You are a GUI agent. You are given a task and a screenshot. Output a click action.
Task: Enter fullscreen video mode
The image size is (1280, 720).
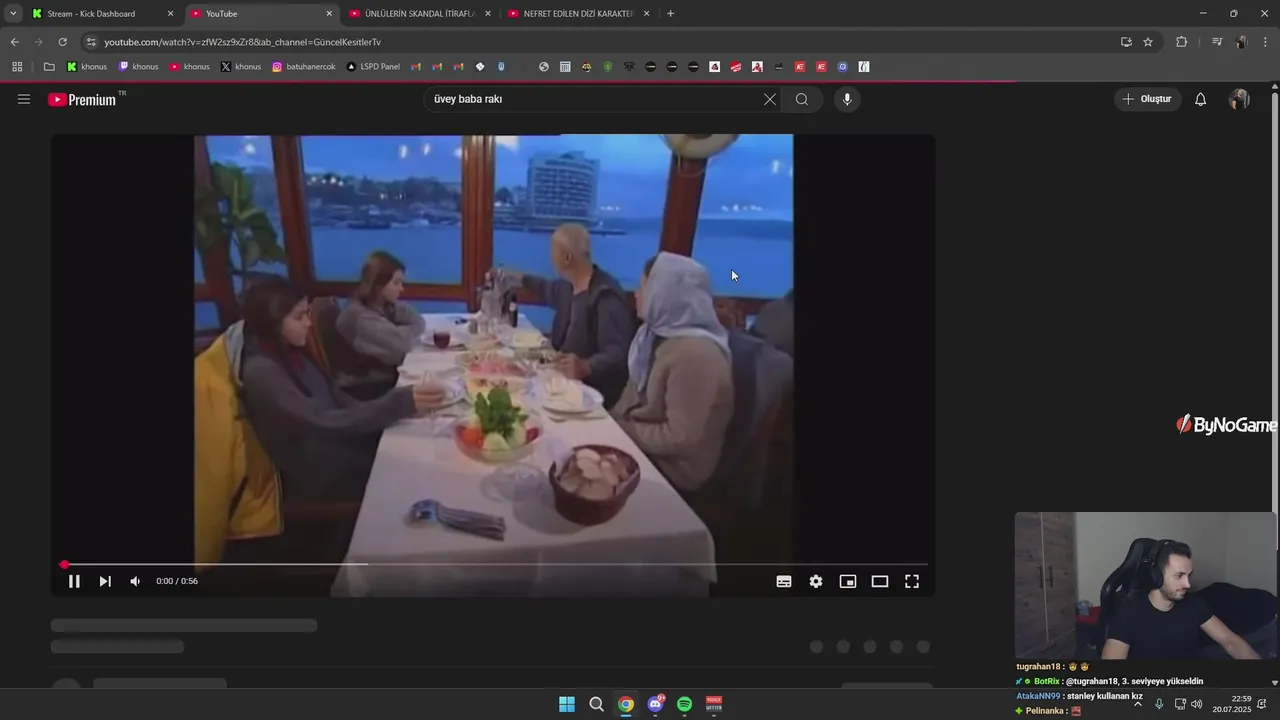[912, 581]
